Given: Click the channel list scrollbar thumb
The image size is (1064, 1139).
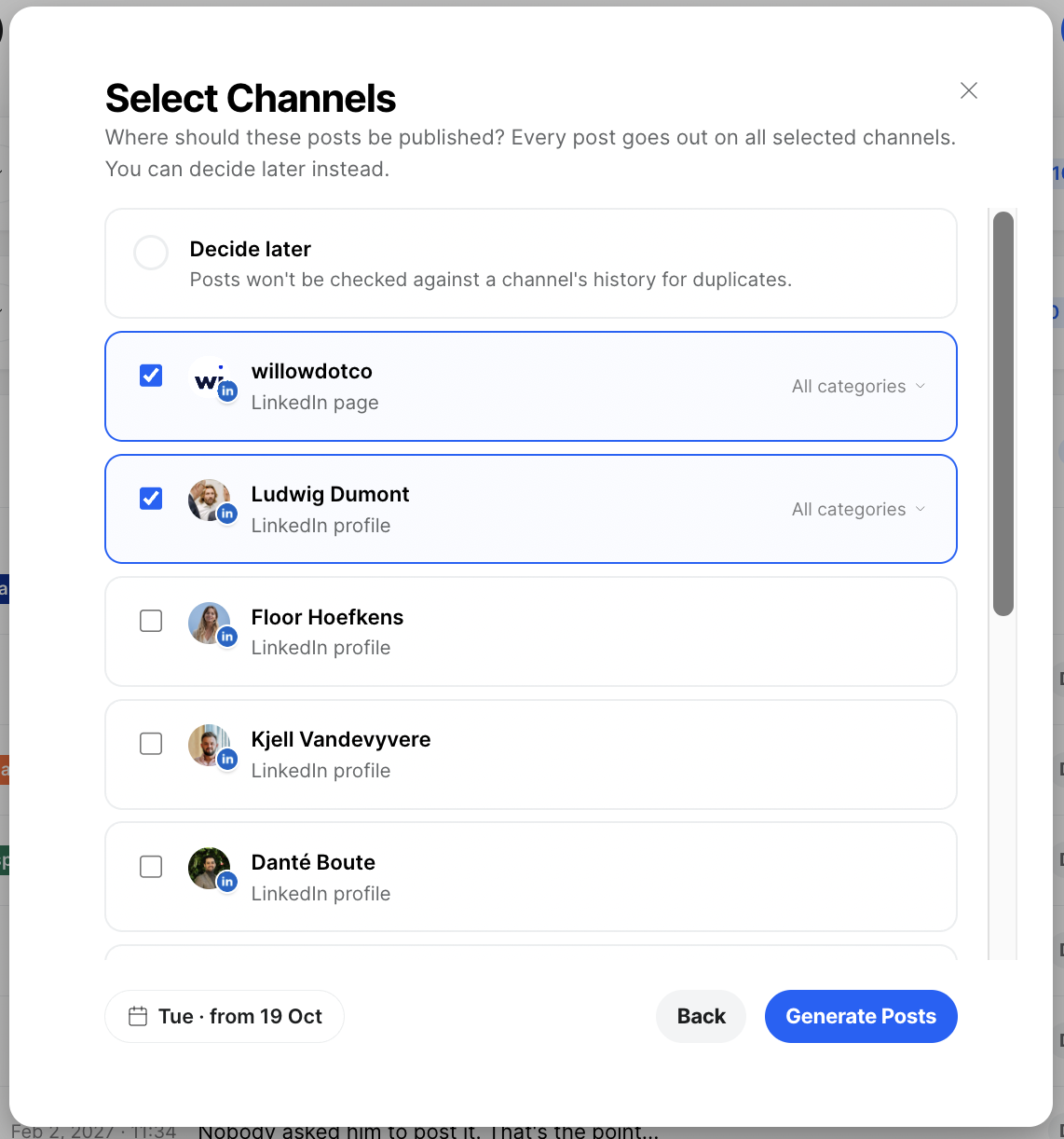Looking at the screenshot, I should [1003, 414].
